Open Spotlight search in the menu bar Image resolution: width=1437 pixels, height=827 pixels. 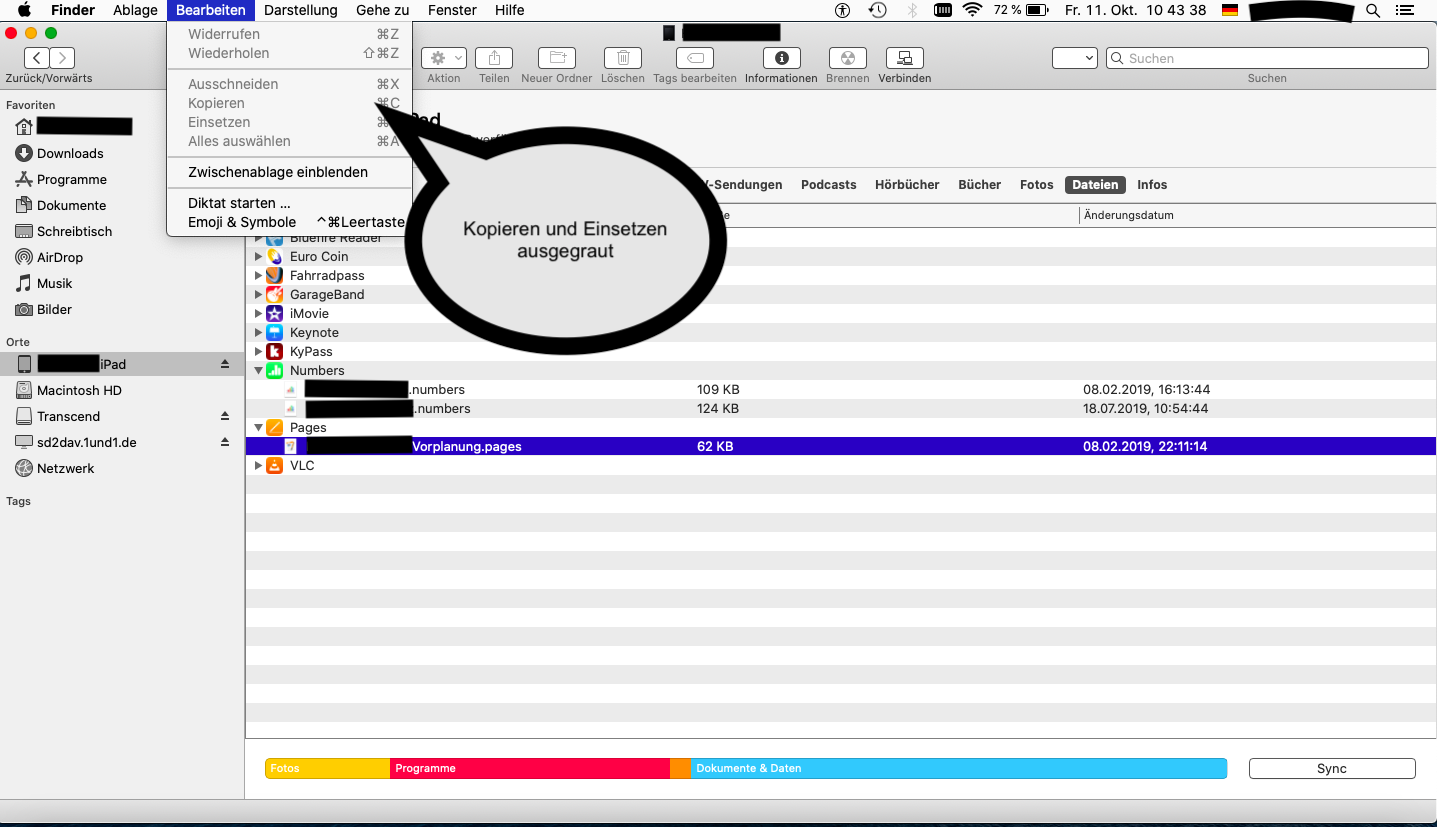(x=1373, y=10)
